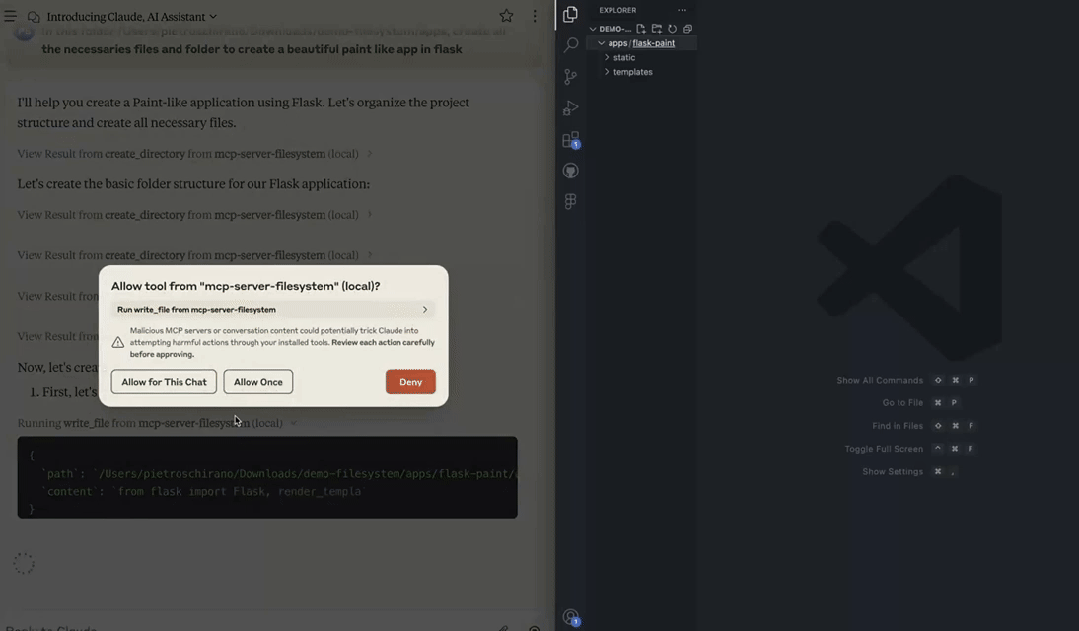Star the Introducing Claude conversation
The height and width of the screenshot is (631, 1079).
[506, 16]
